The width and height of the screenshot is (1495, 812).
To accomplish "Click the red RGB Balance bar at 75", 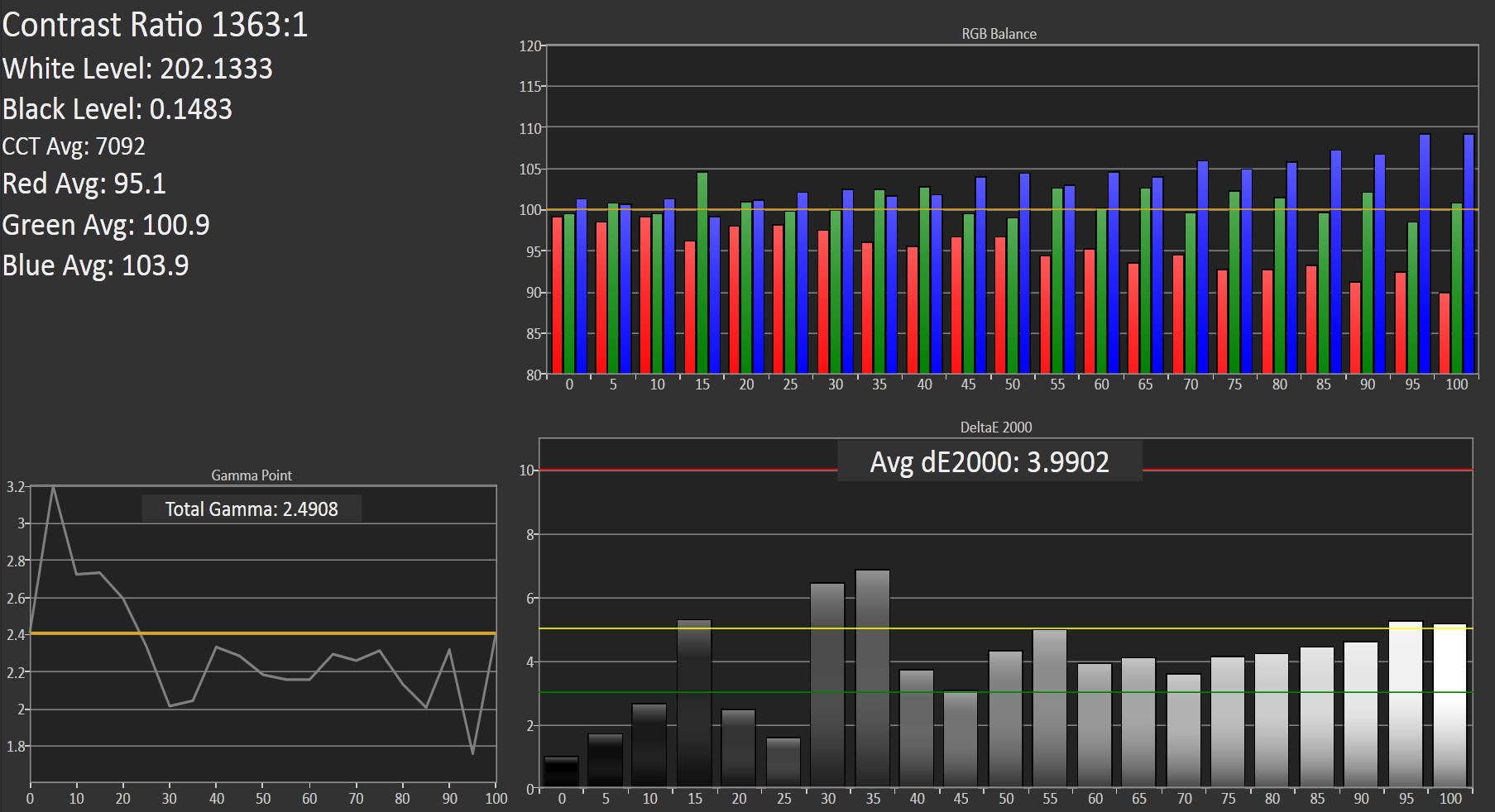I will point(1223,322).
